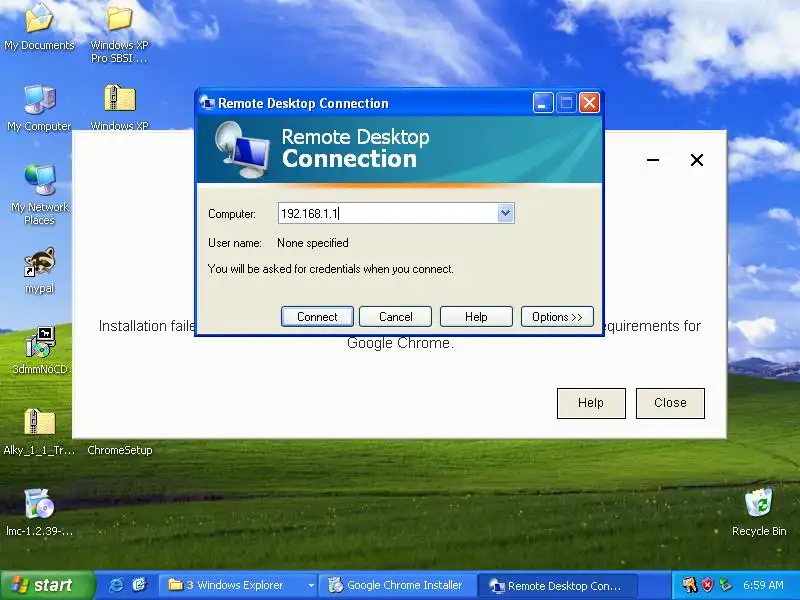Click the green network tray icon

point(724,585)
